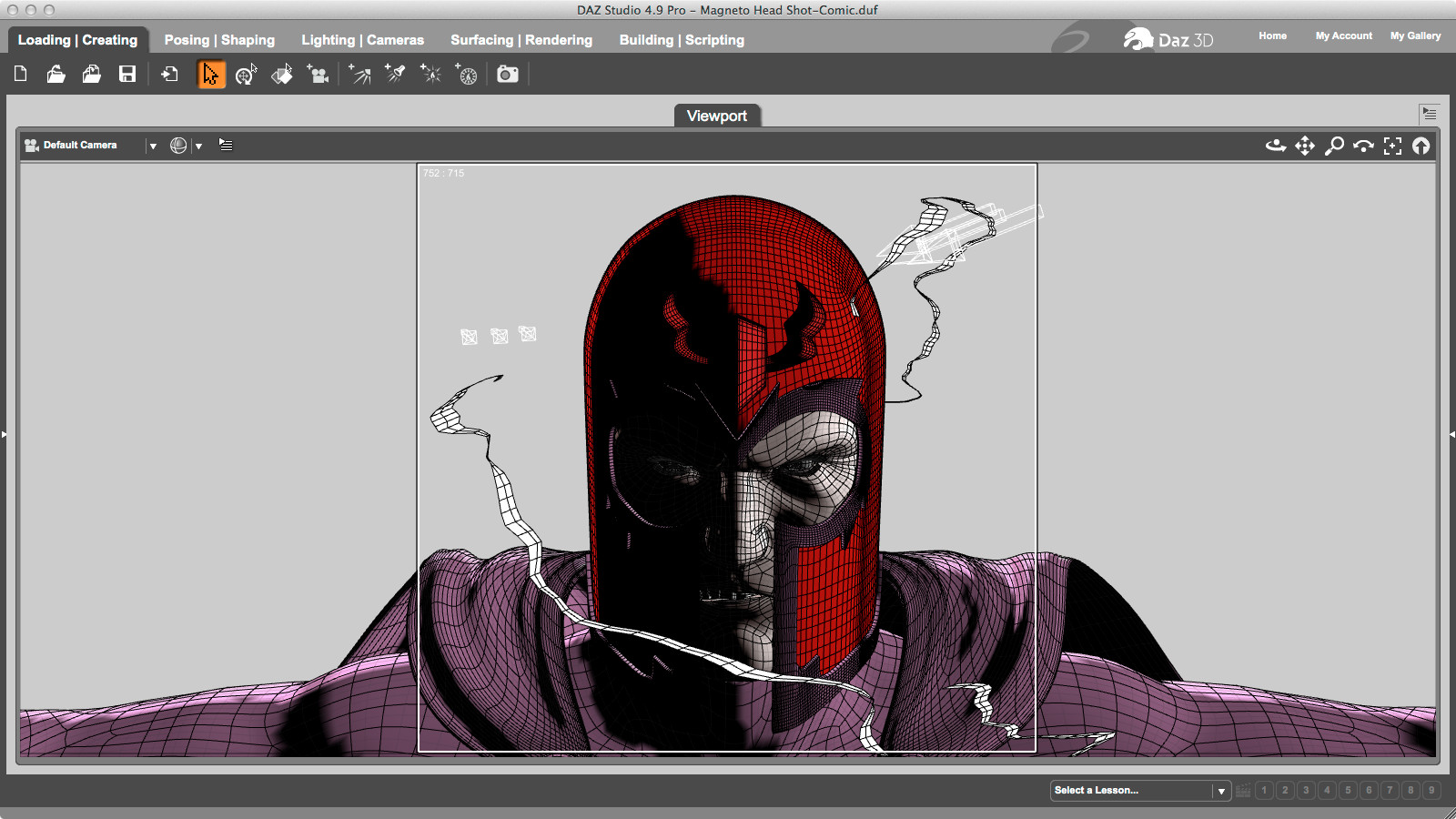Click the Merge file into scene icon
This screenshot has width=1456, height=819.
tap(91, 74)
